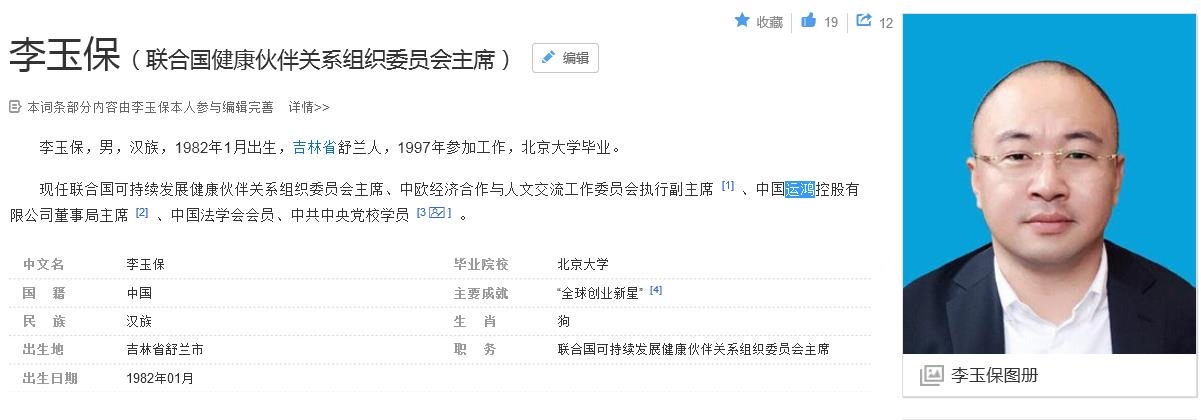
Task: Click the page title 李玉保
Action: pos(64,58)
